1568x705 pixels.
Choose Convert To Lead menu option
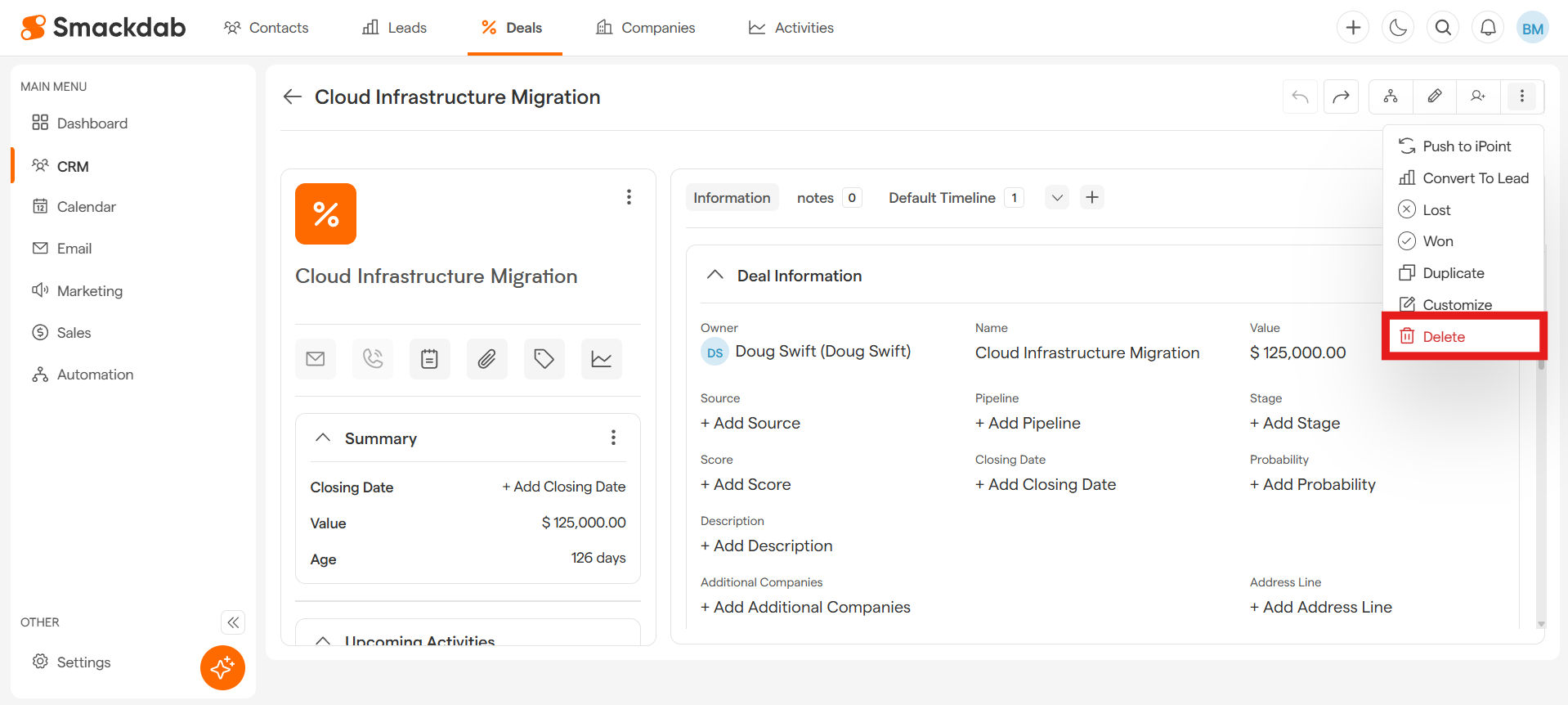click(1475, 178)
